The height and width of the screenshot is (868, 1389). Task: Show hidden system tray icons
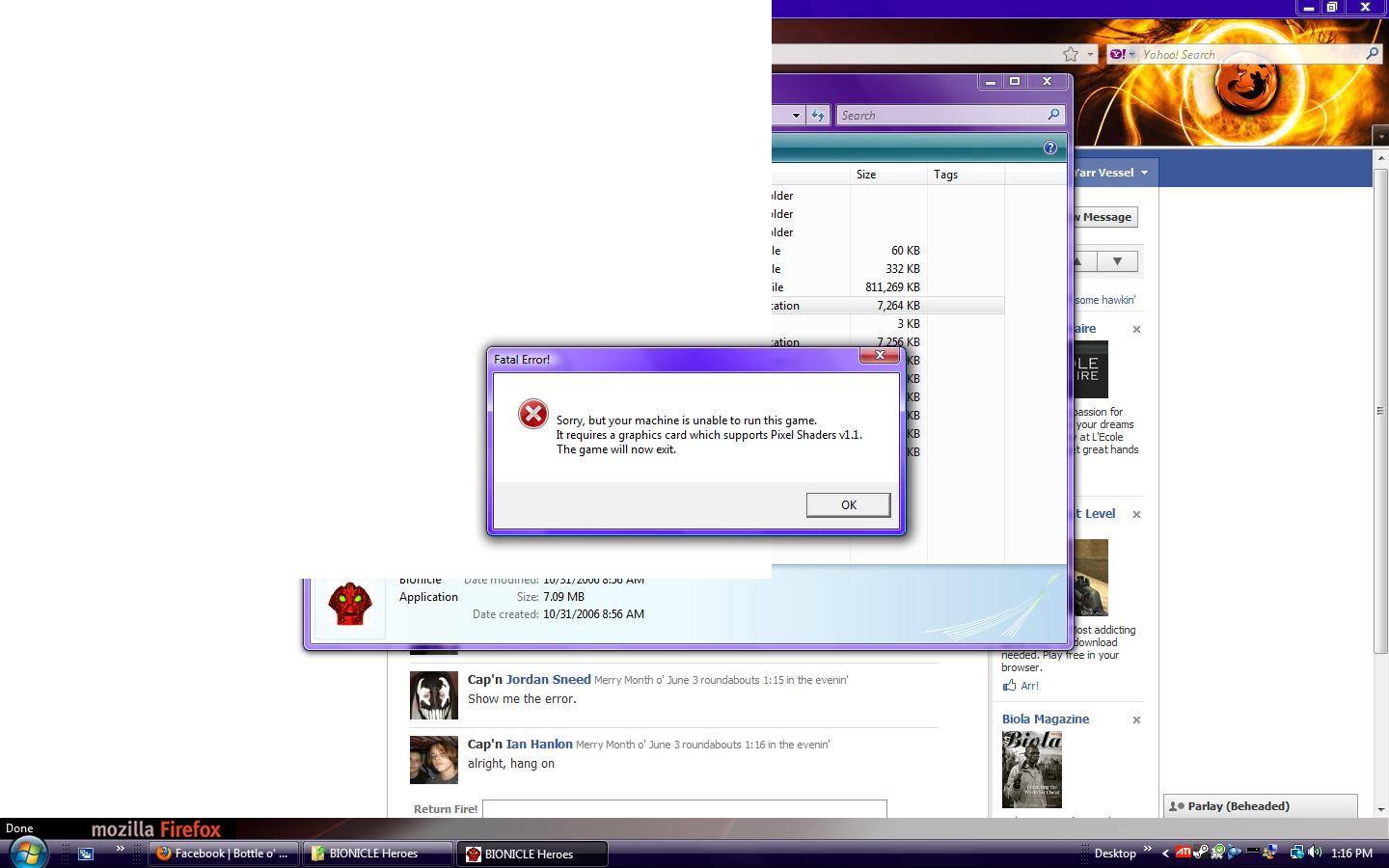point(1165,854)
